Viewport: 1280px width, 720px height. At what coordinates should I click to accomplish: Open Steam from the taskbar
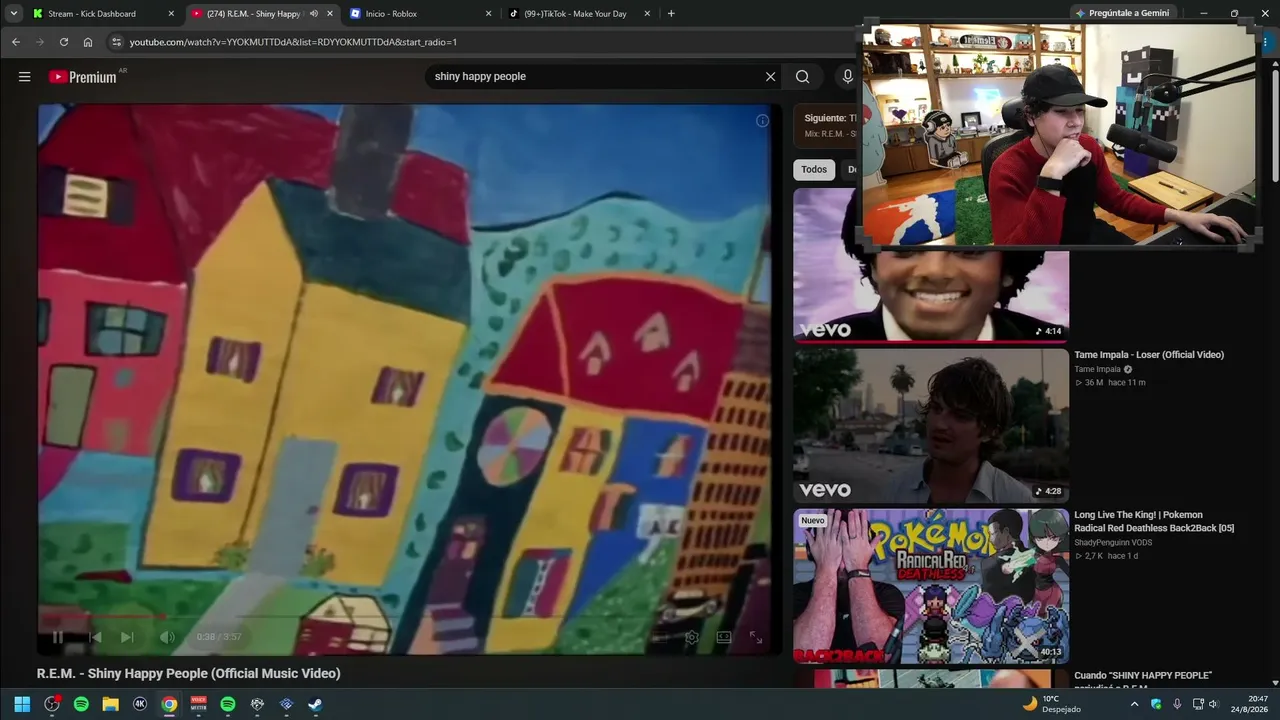tap(315, 704)
